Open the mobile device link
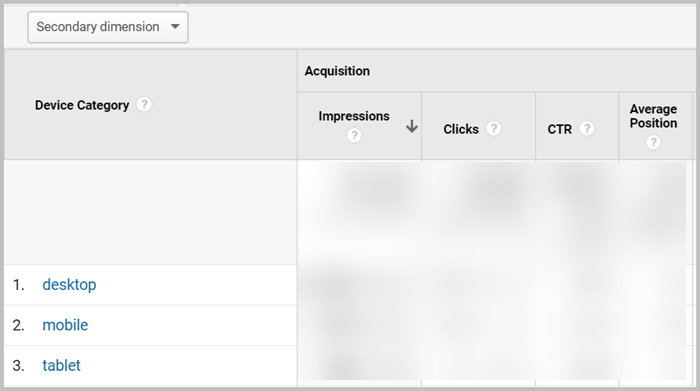Screen dimensions: 700x391 (x=65, y=325)
